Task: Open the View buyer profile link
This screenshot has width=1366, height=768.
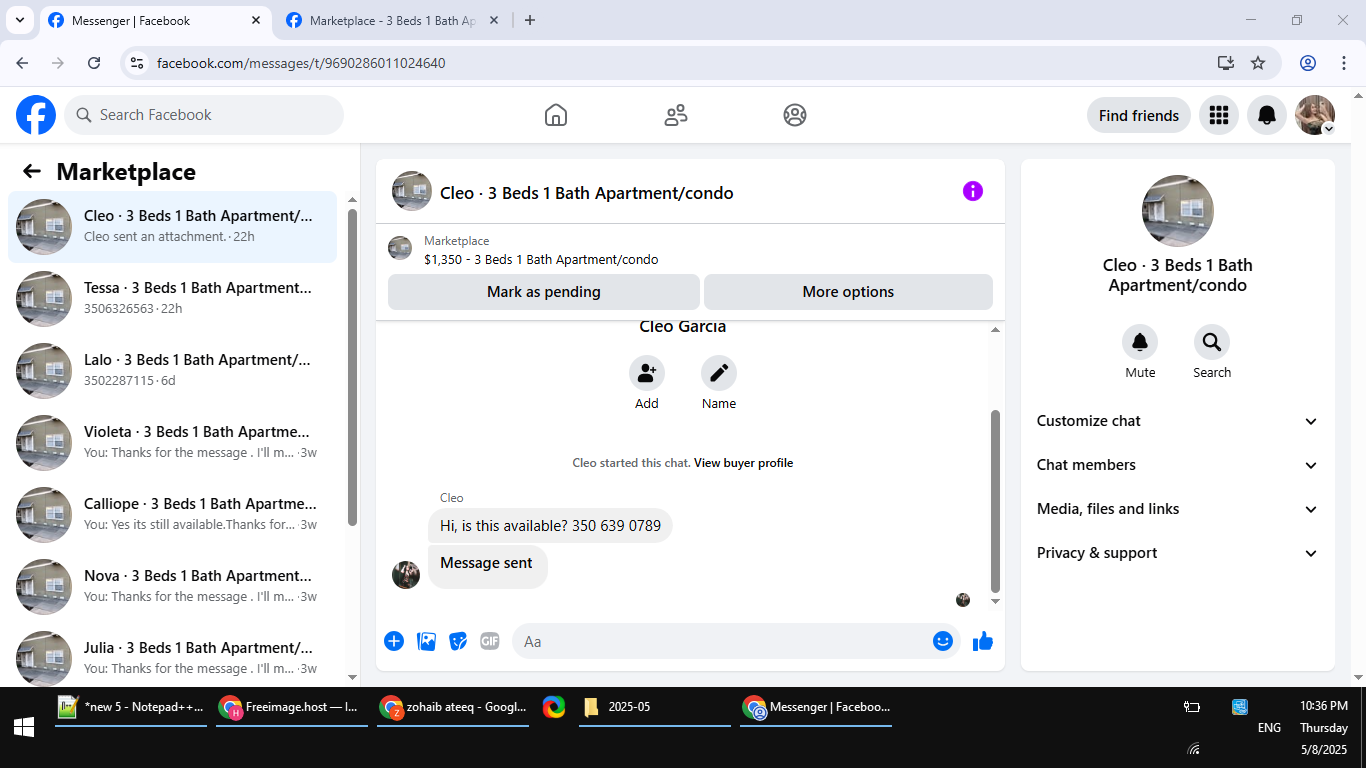Action: coord(743,463)
